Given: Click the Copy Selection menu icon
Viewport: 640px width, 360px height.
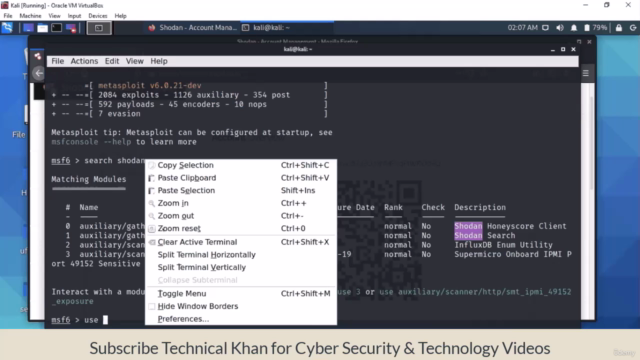Looking at the screenshot, I should pyautogui.click(x=152, y=165).
